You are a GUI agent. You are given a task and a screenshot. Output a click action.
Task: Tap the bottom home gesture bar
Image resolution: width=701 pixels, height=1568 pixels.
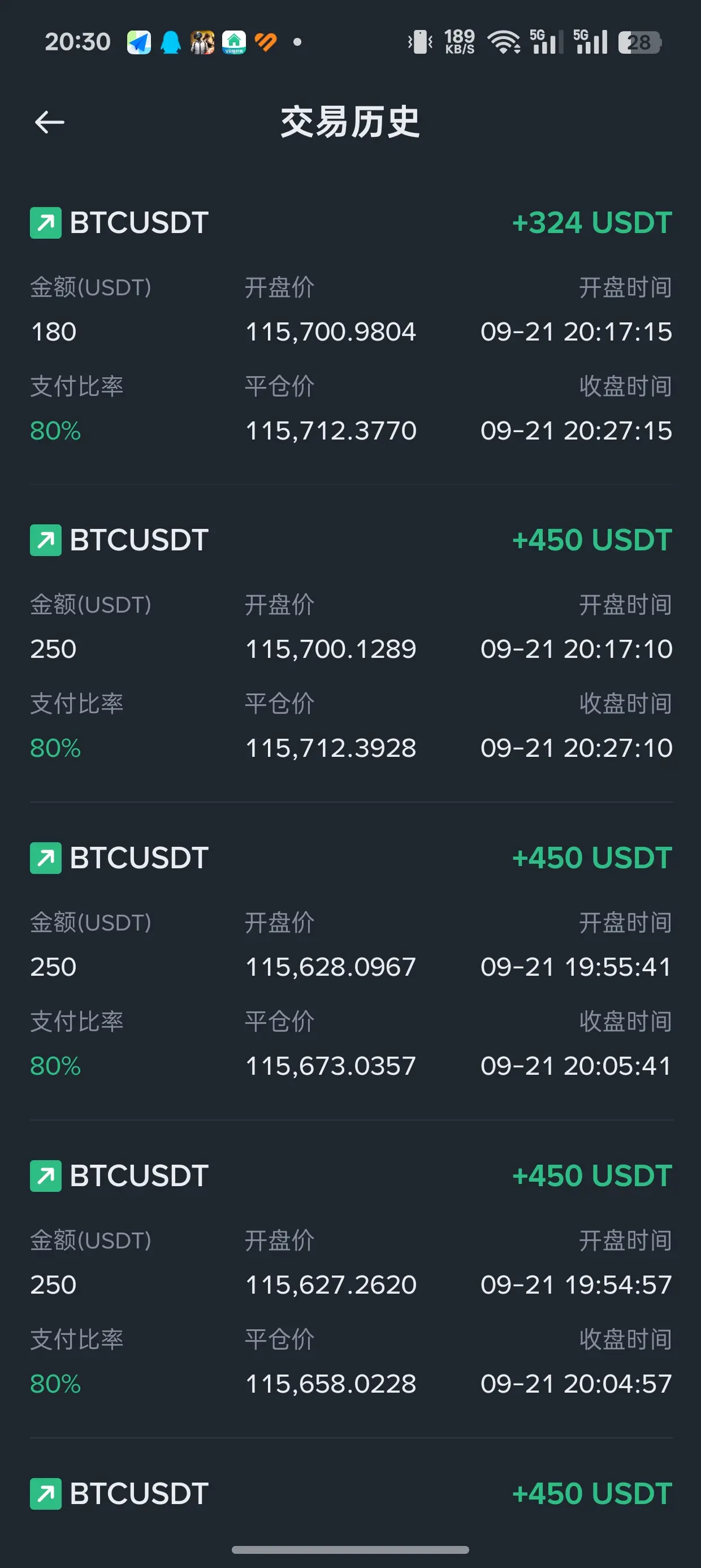(x=350, y=1549)
